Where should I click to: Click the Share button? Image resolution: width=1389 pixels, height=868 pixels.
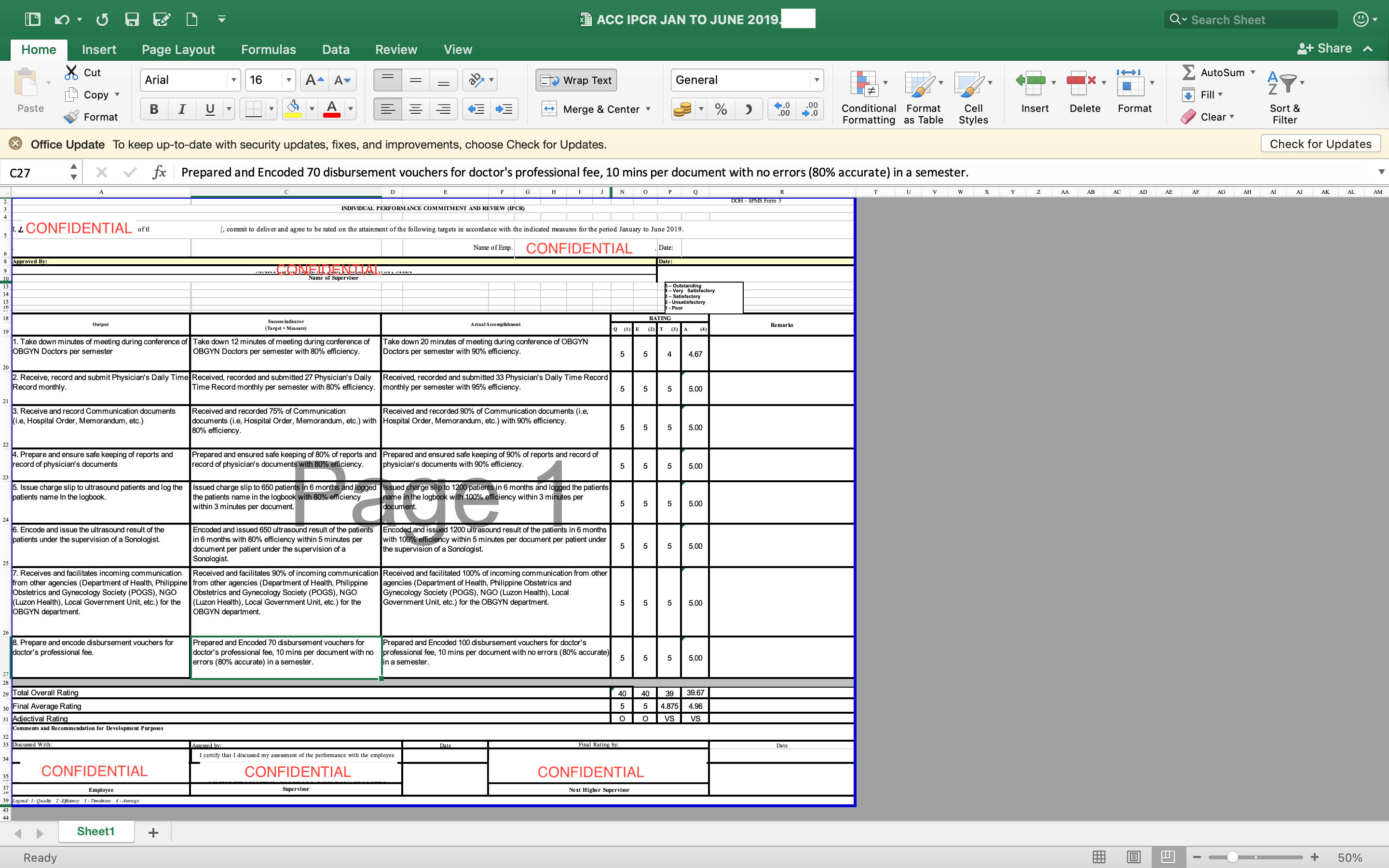1325,49
